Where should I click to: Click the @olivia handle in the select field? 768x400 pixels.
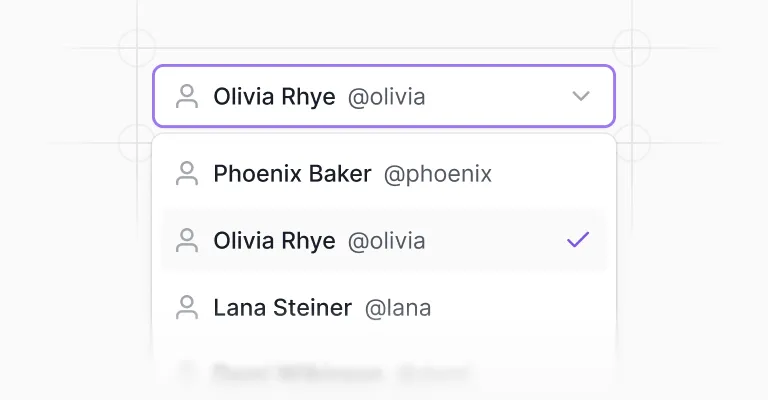pos(386,97)
